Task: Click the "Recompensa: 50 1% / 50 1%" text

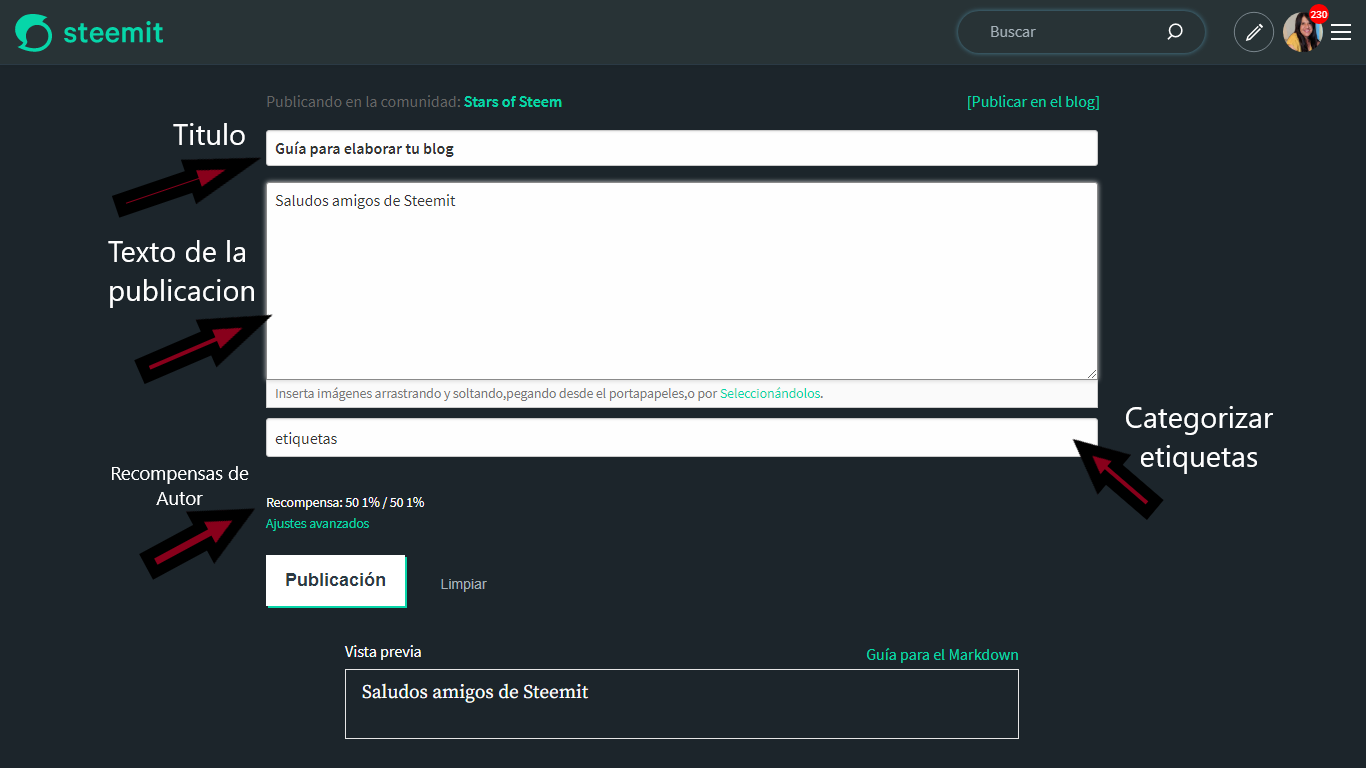Action: (345, 502)
